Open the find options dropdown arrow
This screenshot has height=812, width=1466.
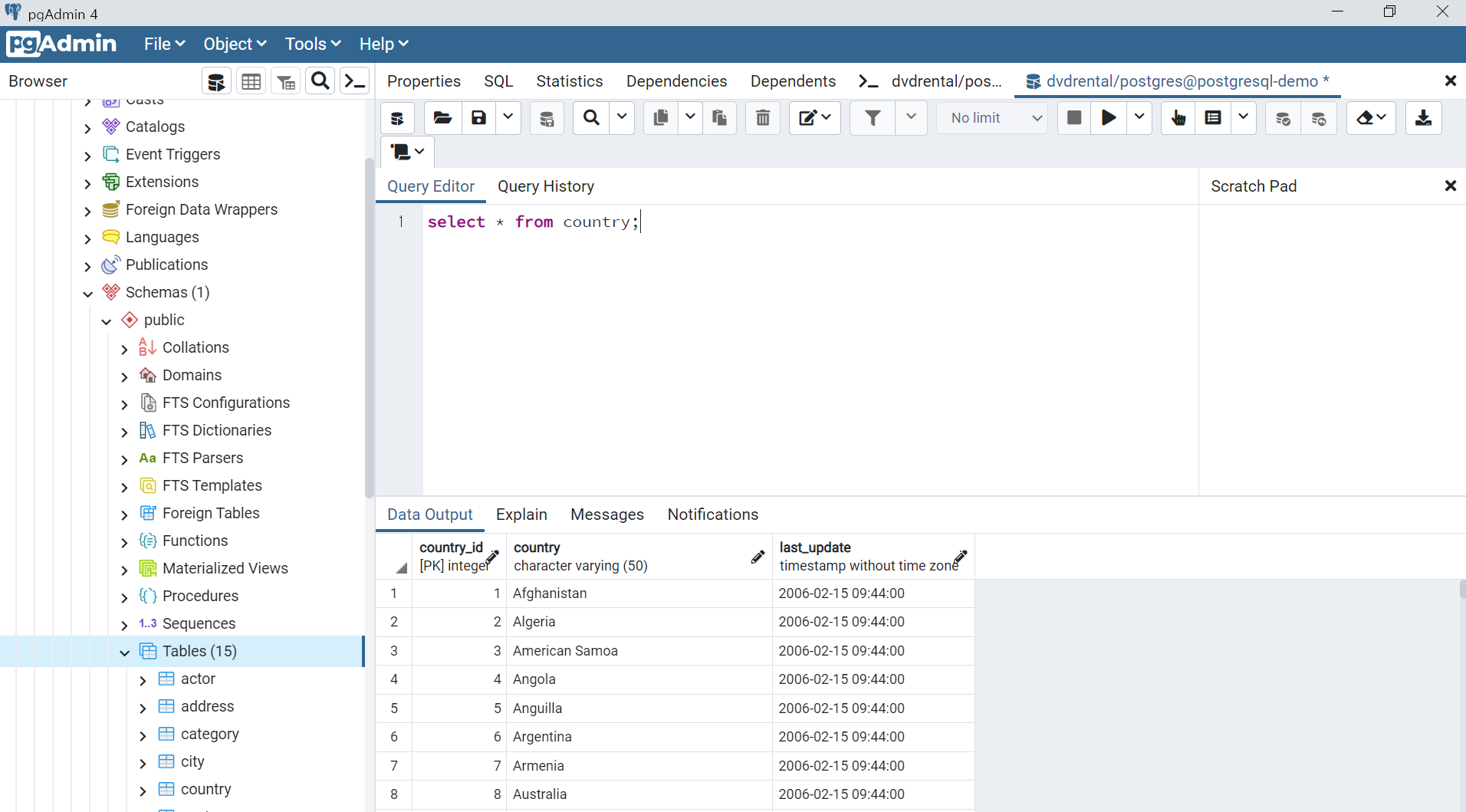tap(622, 118)
